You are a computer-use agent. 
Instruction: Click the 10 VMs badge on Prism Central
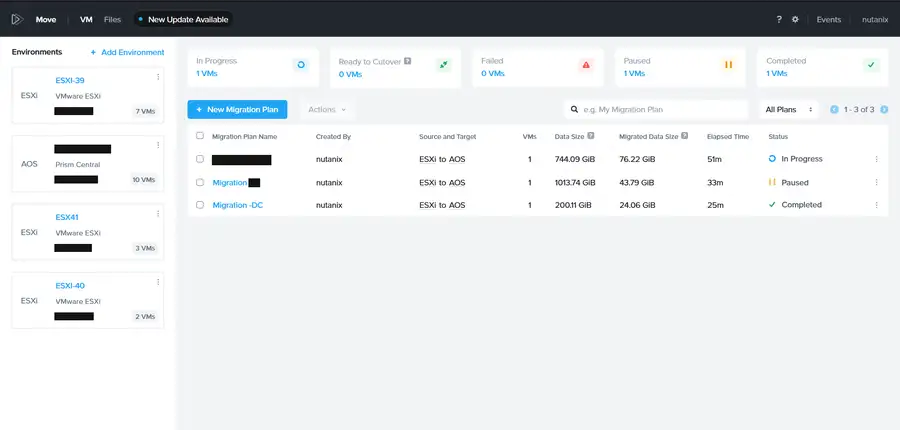(144, 180)
